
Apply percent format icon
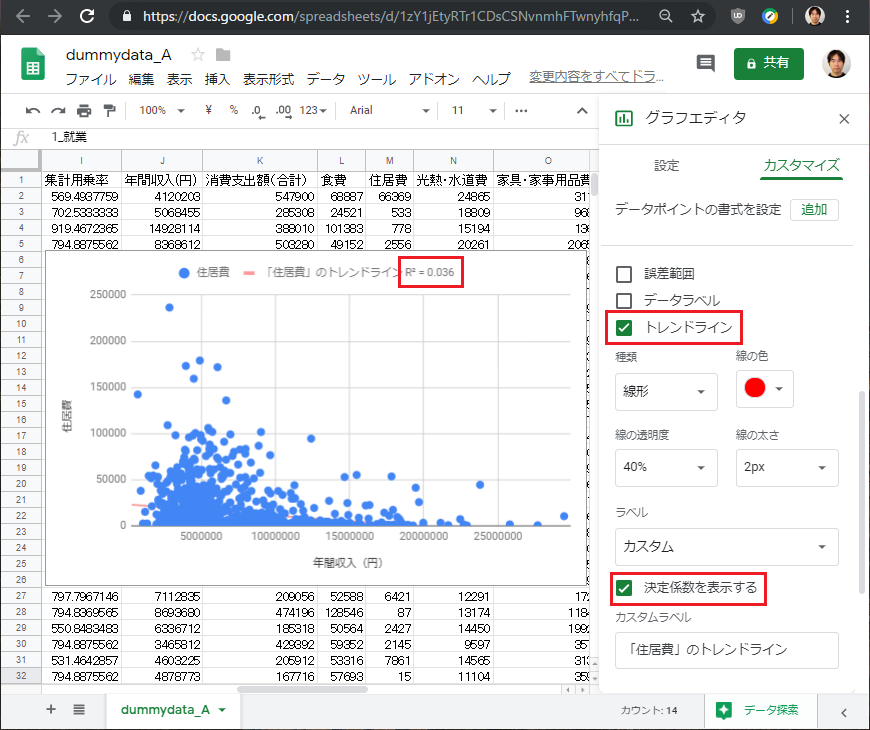234,110
